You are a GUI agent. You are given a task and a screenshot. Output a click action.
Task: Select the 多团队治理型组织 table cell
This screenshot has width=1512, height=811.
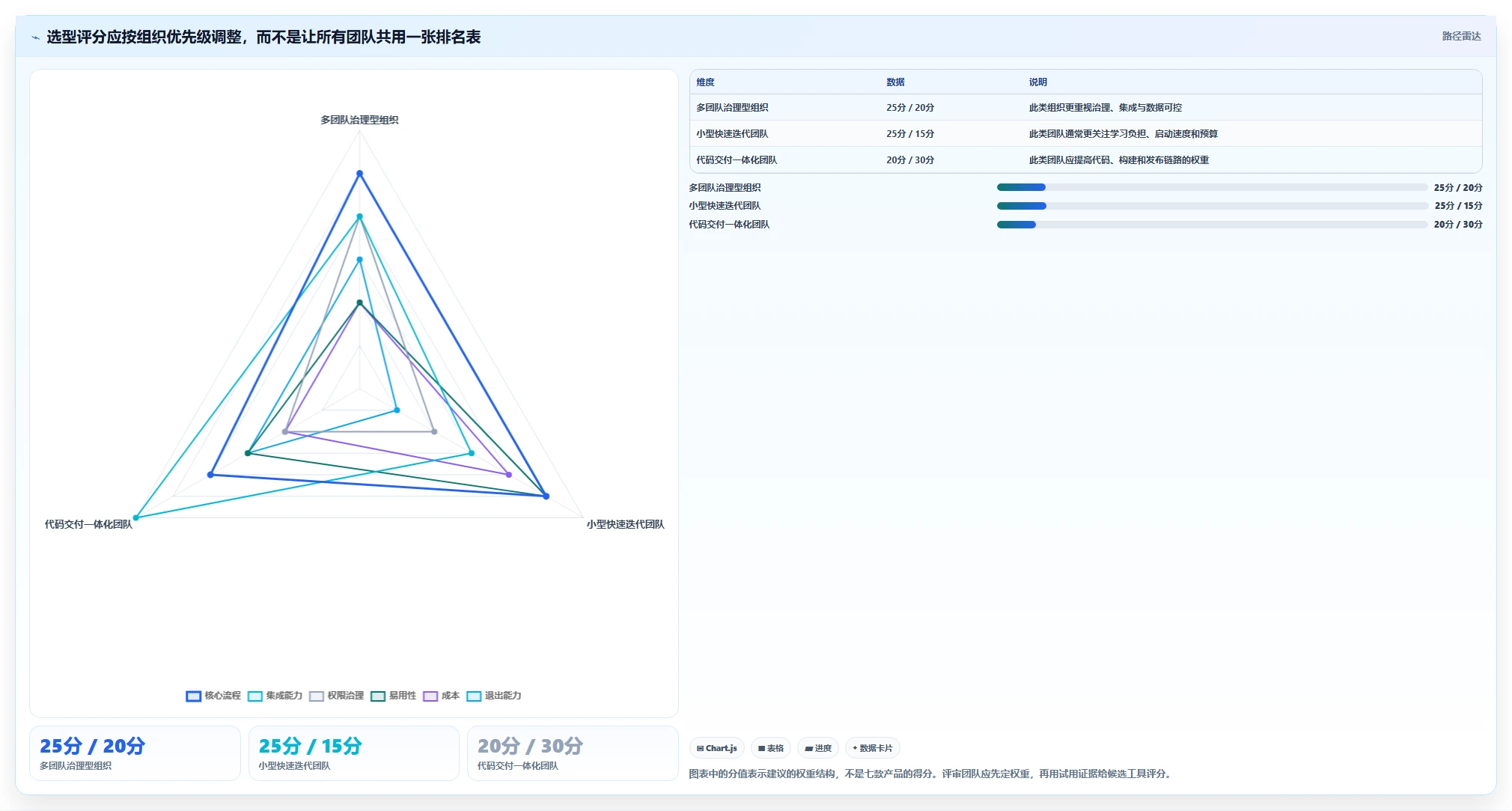[x=732, y=108]
